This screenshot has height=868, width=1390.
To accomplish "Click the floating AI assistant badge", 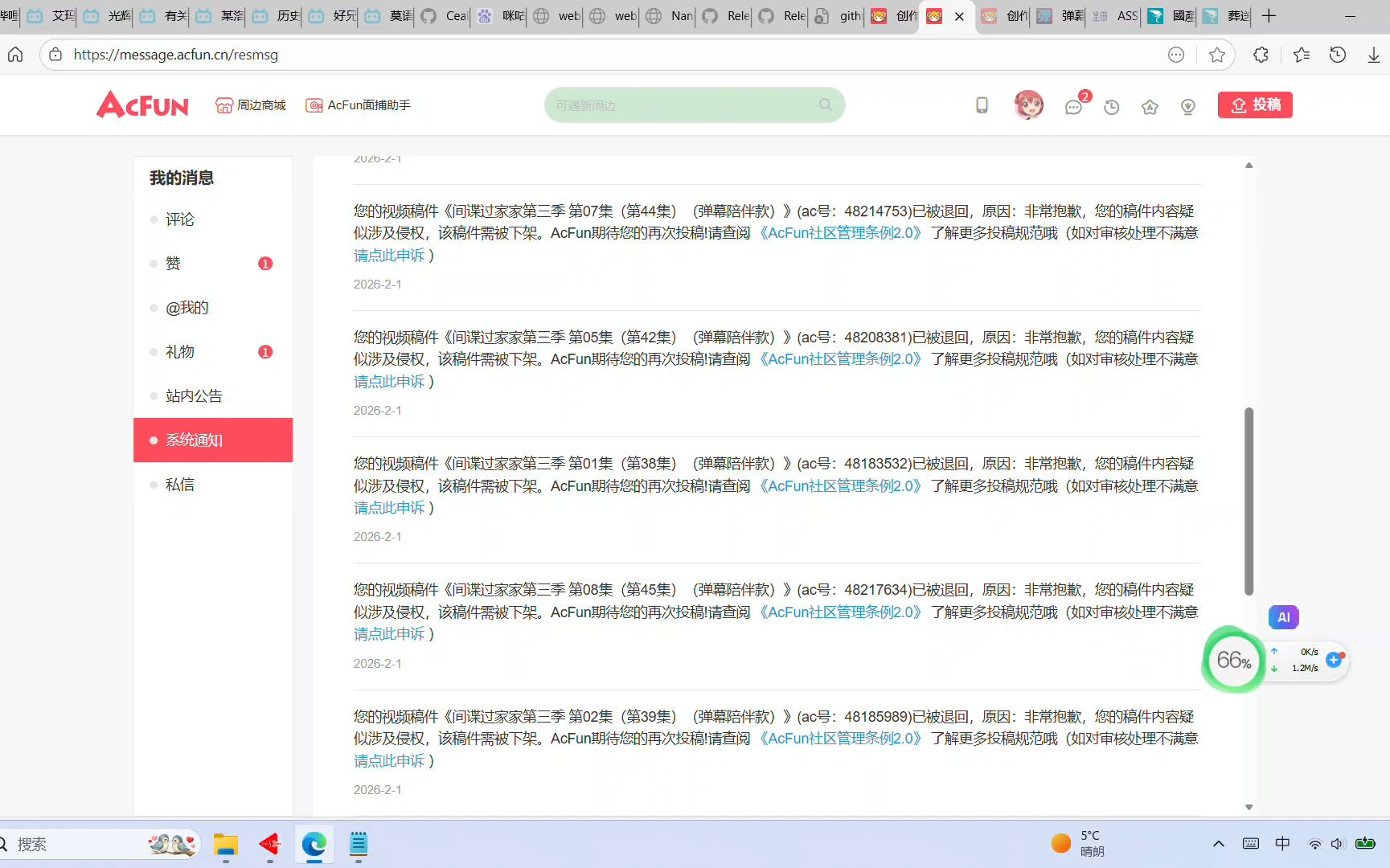I will click(1283, 617).
